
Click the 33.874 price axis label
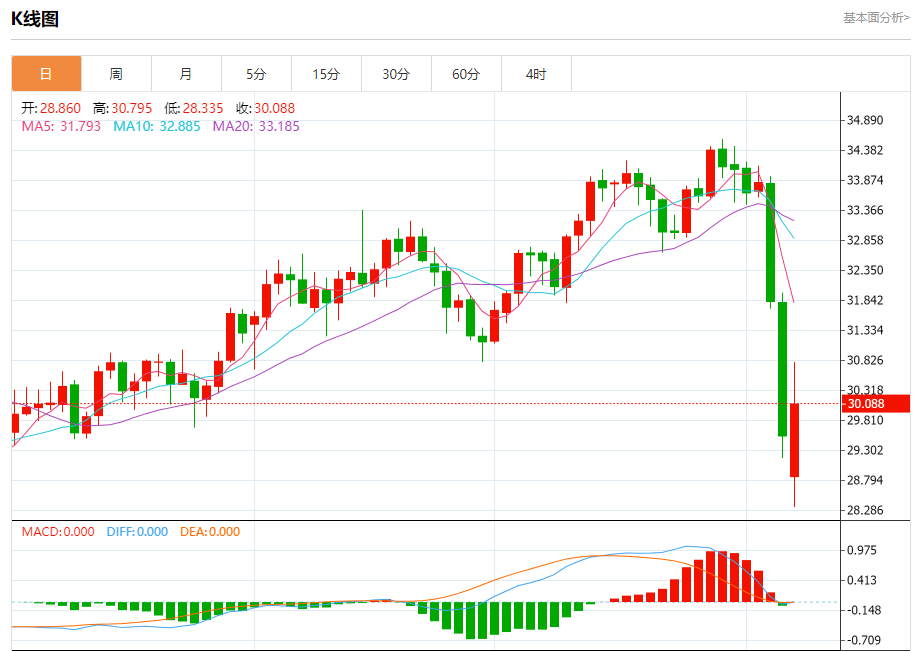click(865, 180)
